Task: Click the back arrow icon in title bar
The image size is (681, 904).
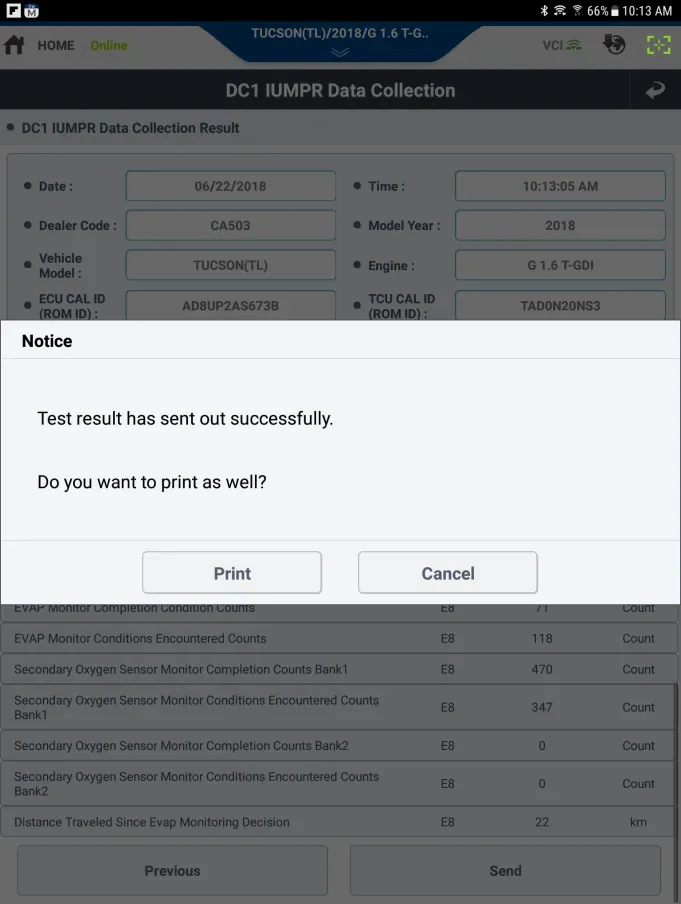Action: [x=655, y=90]
